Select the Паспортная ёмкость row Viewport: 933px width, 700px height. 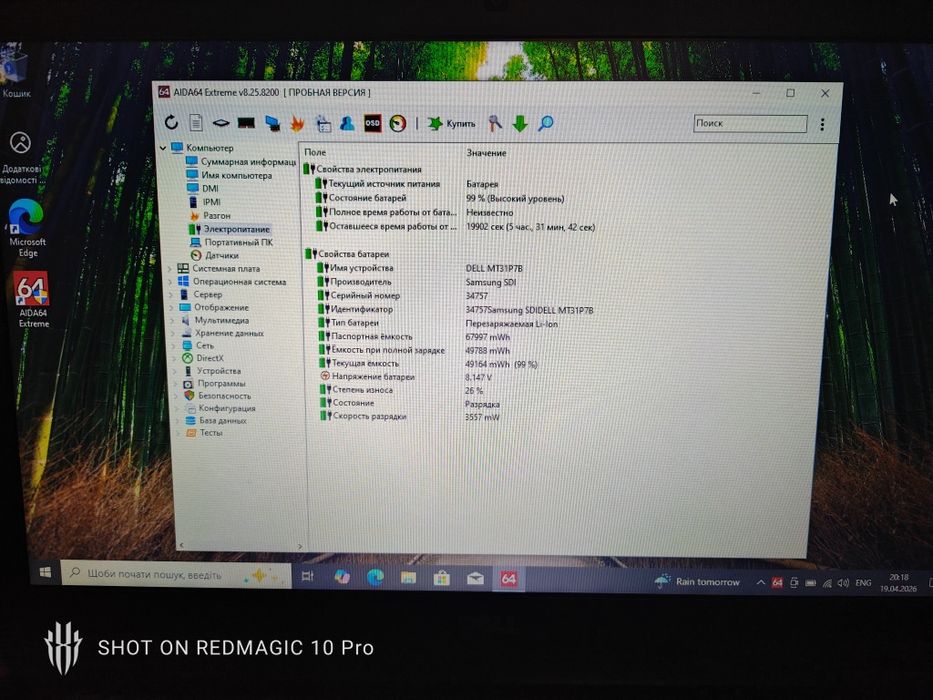[455, 336]
